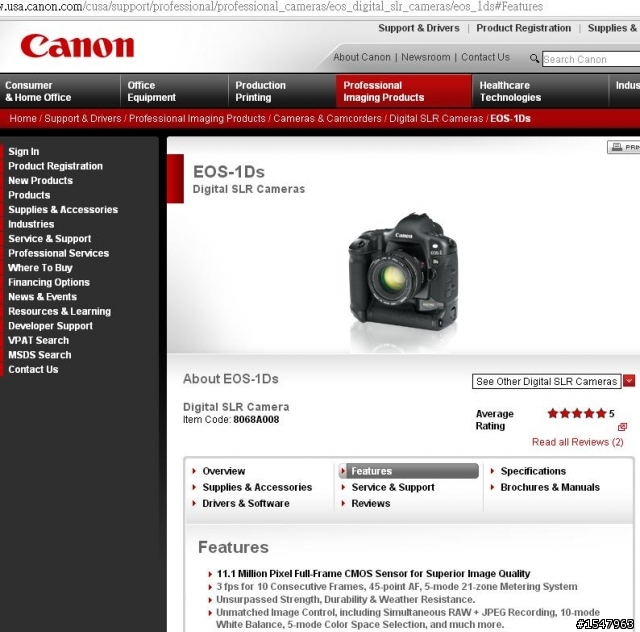Viewport: 640px width, 632px height.
Task: Click the five-star average rating
Action: click(576, 414)
